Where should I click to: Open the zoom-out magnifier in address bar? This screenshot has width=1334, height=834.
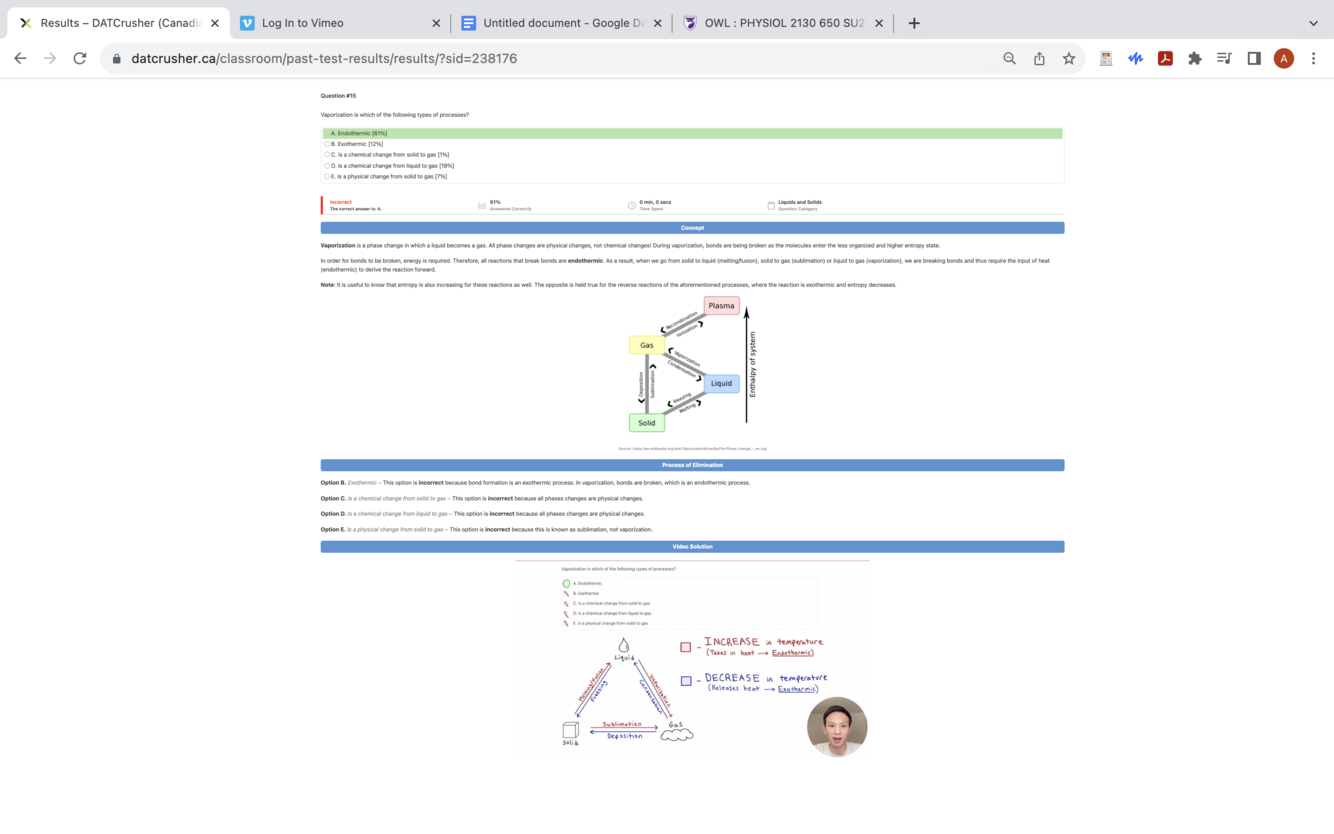tap(1010, 58)
